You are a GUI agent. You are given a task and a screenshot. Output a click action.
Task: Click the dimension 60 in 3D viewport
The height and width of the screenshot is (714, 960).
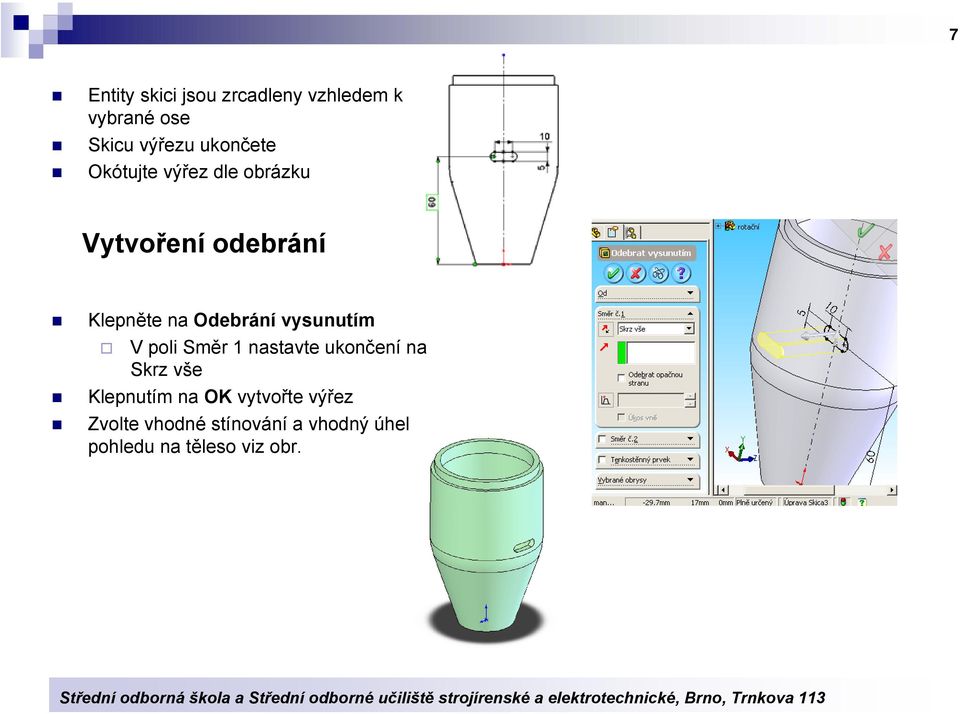871,456
